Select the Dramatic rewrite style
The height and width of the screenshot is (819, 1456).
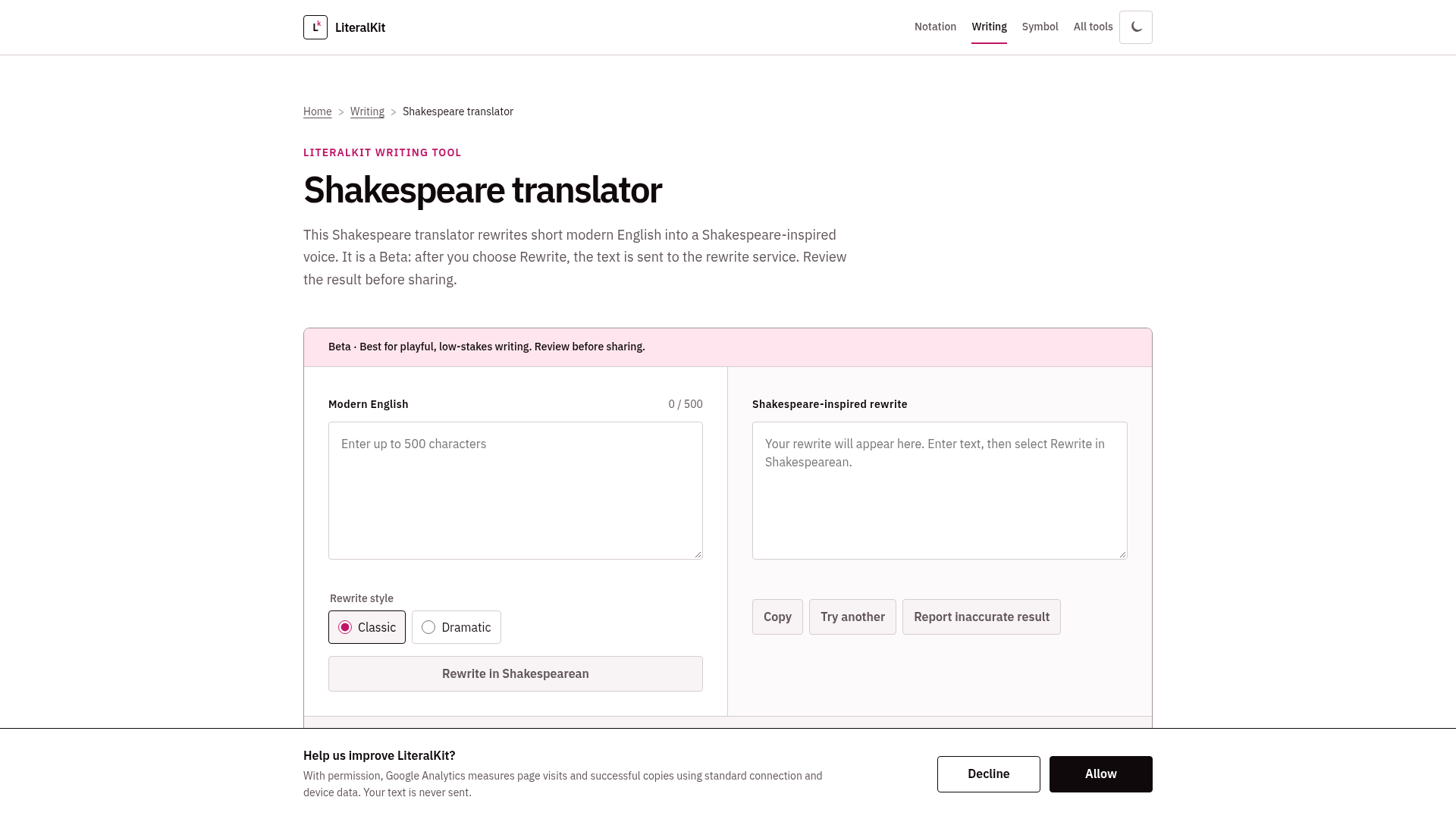[457, 627]
